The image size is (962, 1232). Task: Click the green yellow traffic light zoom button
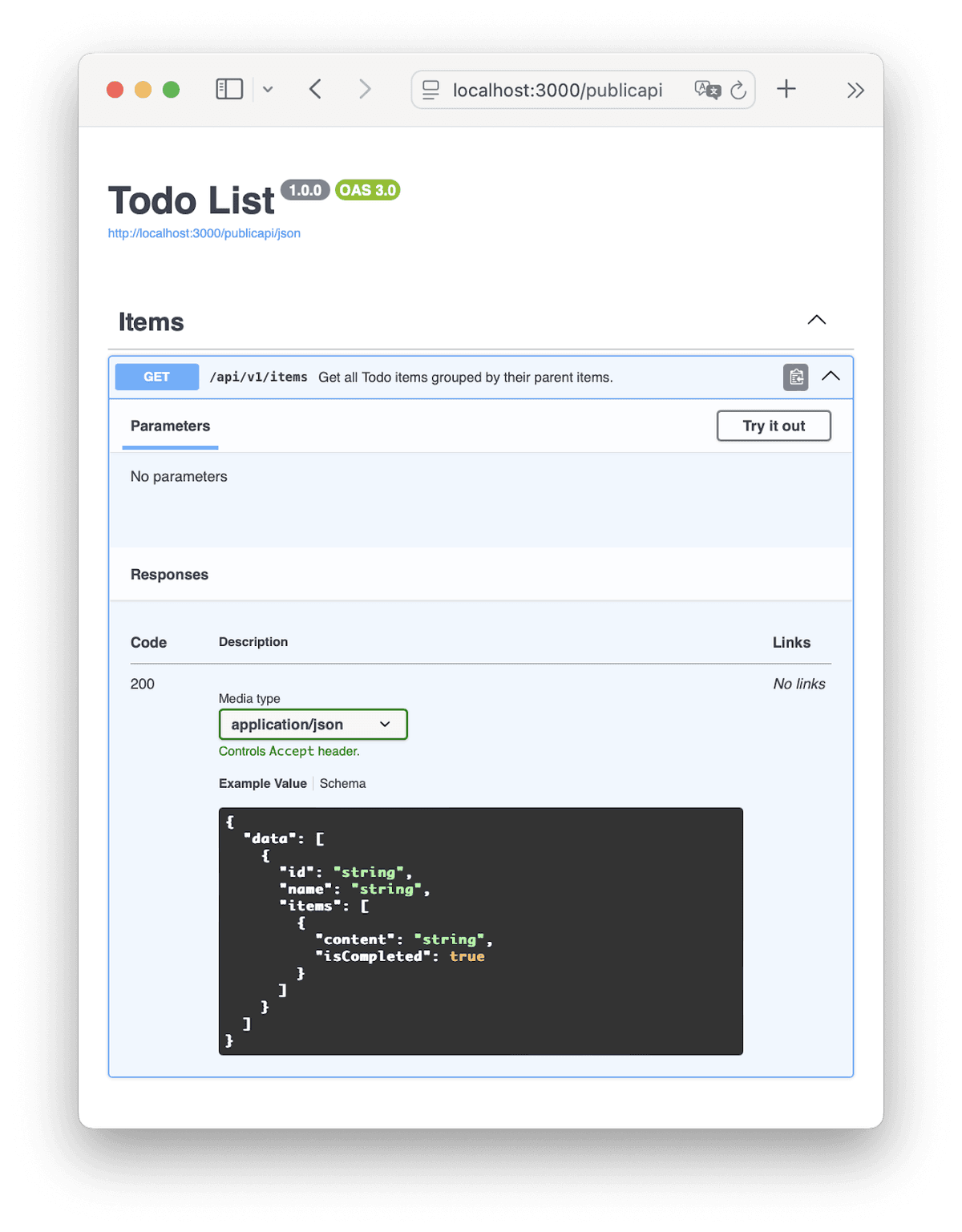(172, 89)
